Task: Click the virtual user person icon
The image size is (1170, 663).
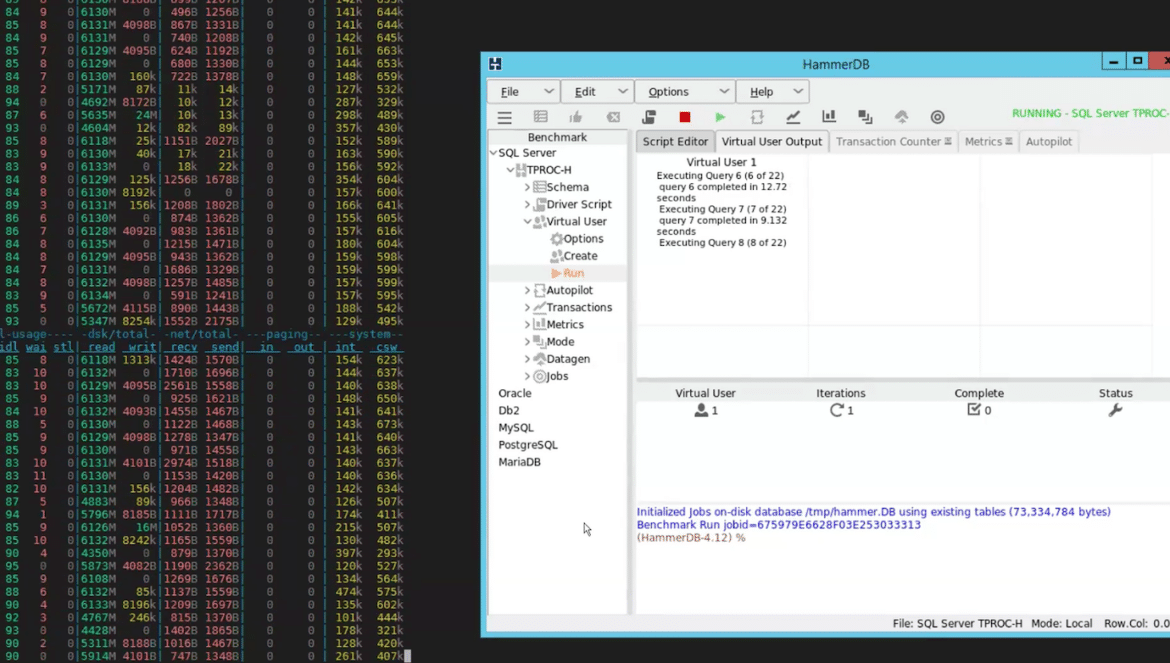Action: coord(701,410)
